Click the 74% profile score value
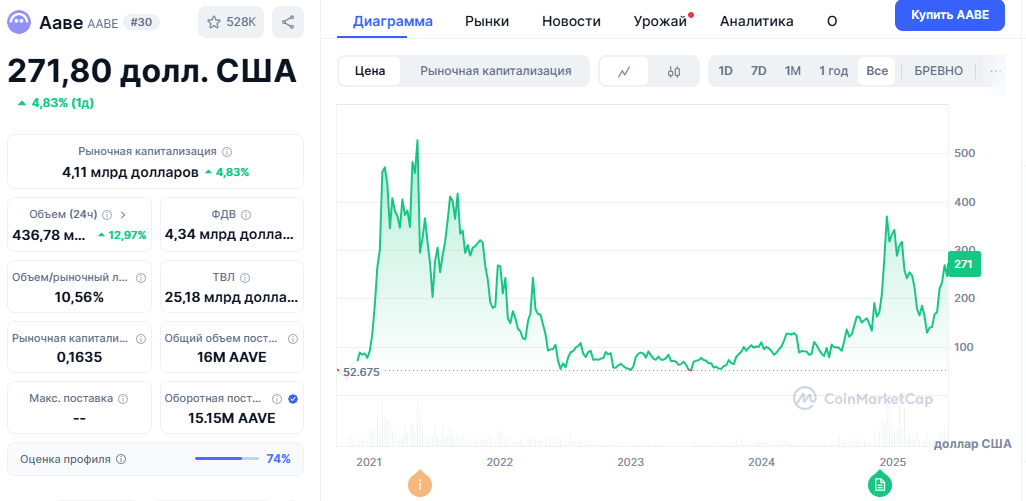 pyautogui.click(x=279, y=459)
